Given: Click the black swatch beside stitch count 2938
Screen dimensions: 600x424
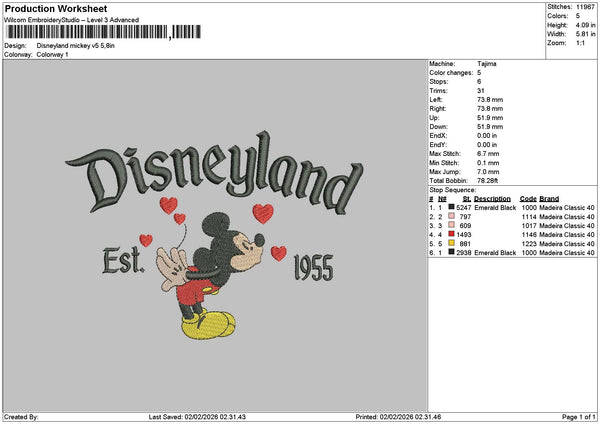Looking at the screenshot, I should pos(452,252).
